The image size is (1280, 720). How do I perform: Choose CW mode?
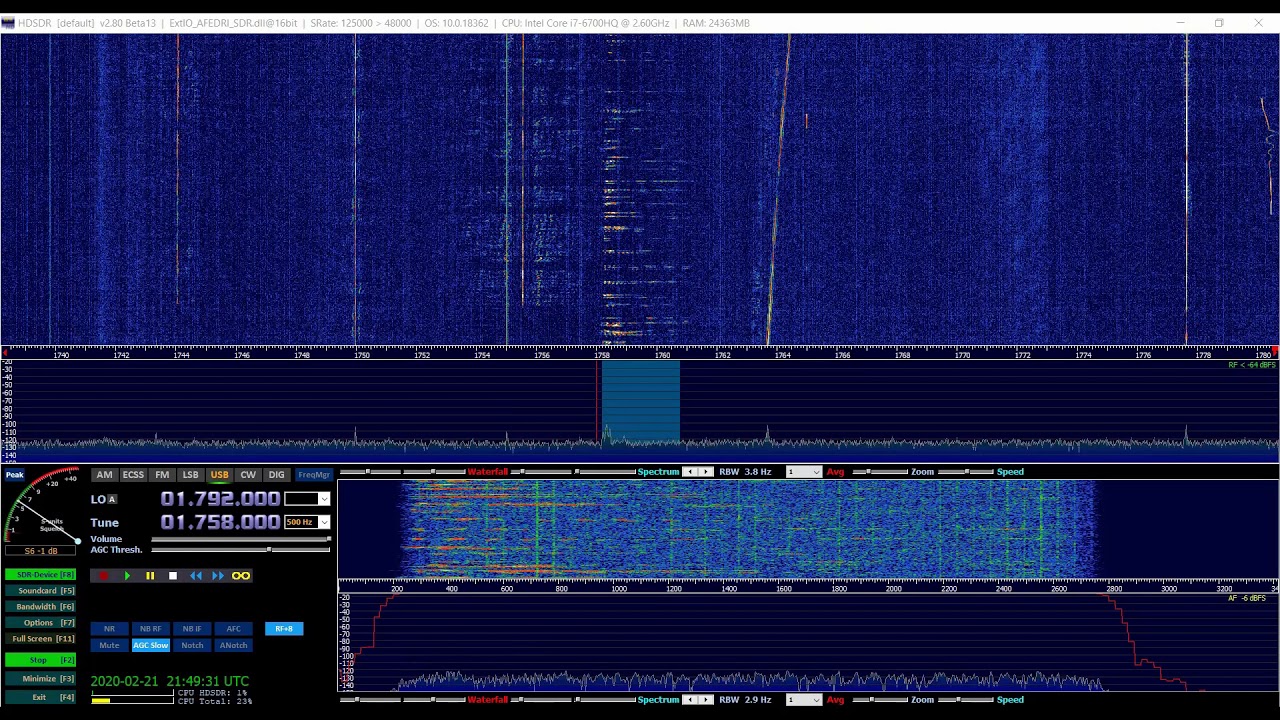coord(248,475)
